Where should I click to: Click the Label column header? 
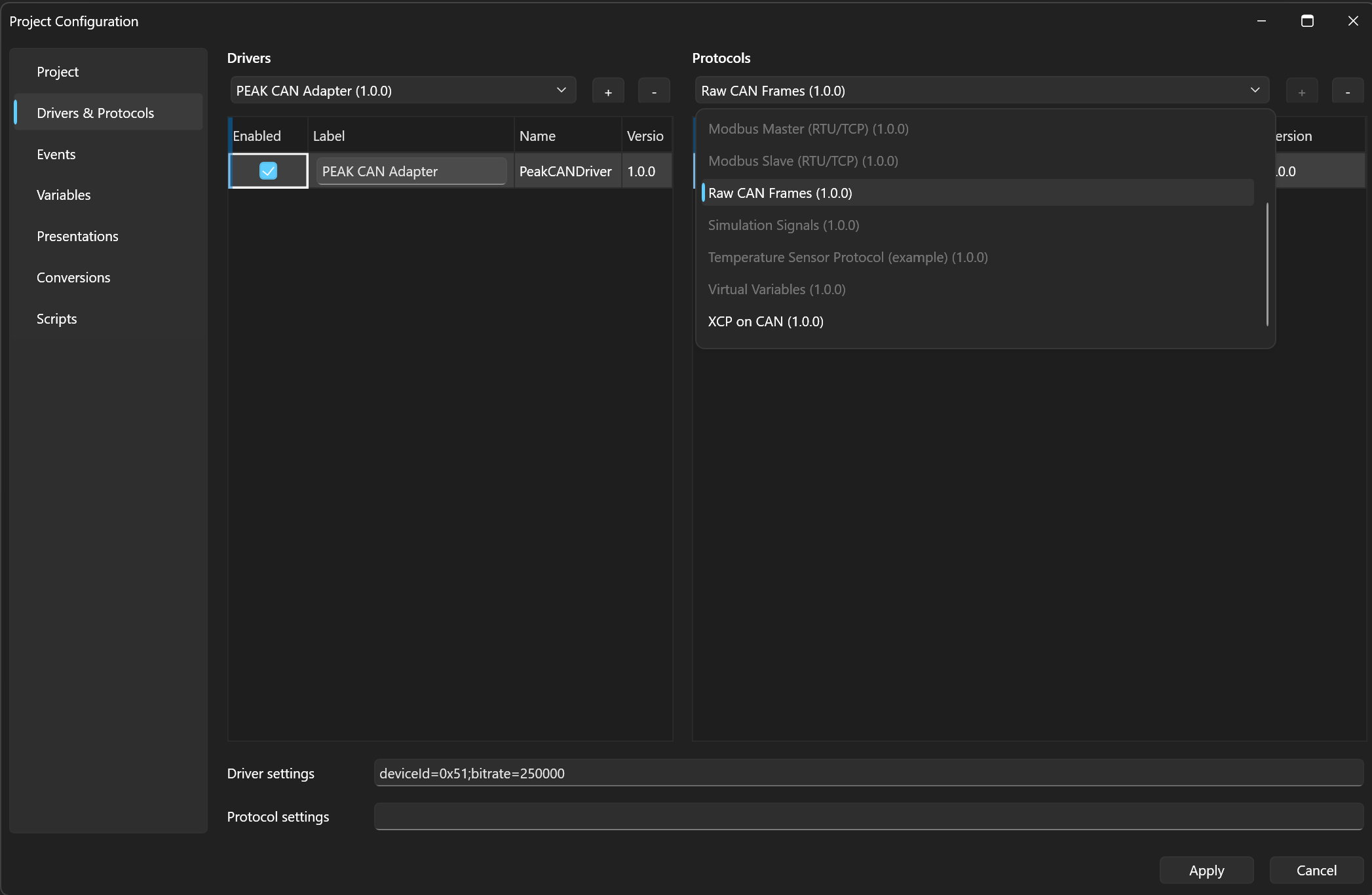(x=411, y=136)
